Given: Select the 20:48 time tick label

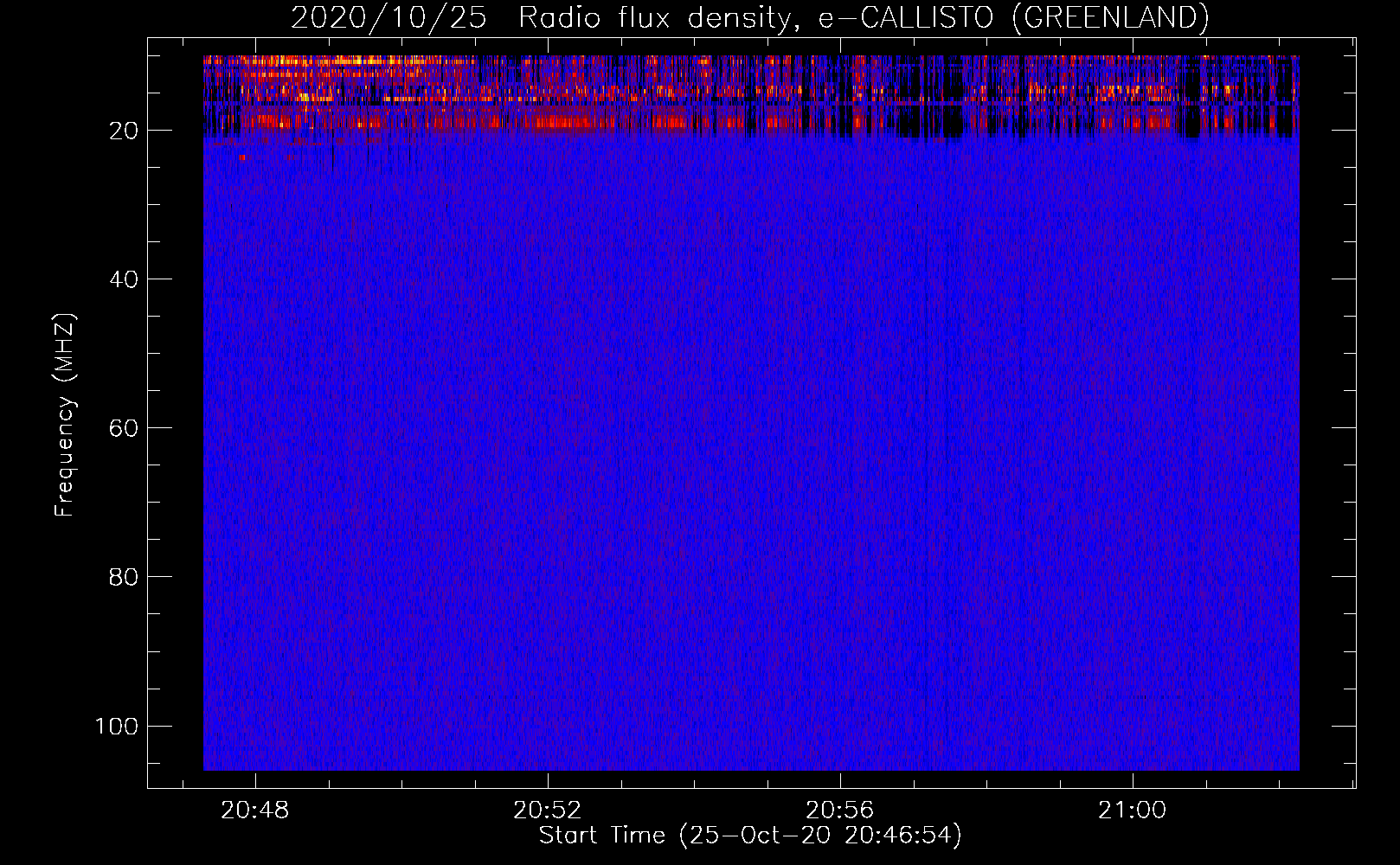Looking at the screenshot, I should point(255,811).
